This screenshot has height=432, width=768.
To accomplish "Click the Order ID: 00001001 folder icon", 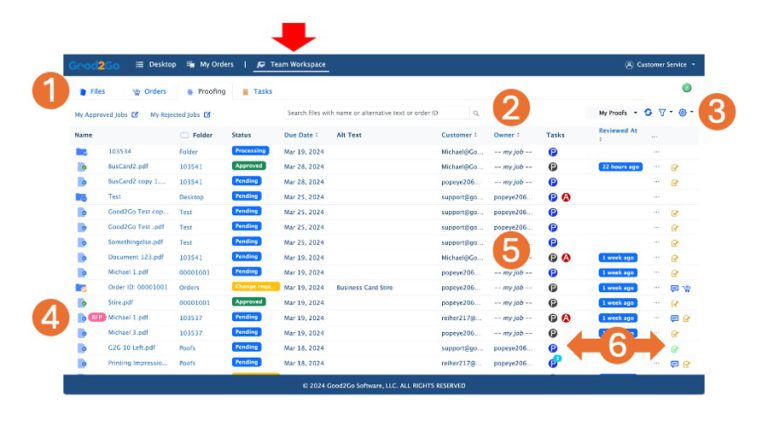I will pyautogui.click(x=81, y=288).
